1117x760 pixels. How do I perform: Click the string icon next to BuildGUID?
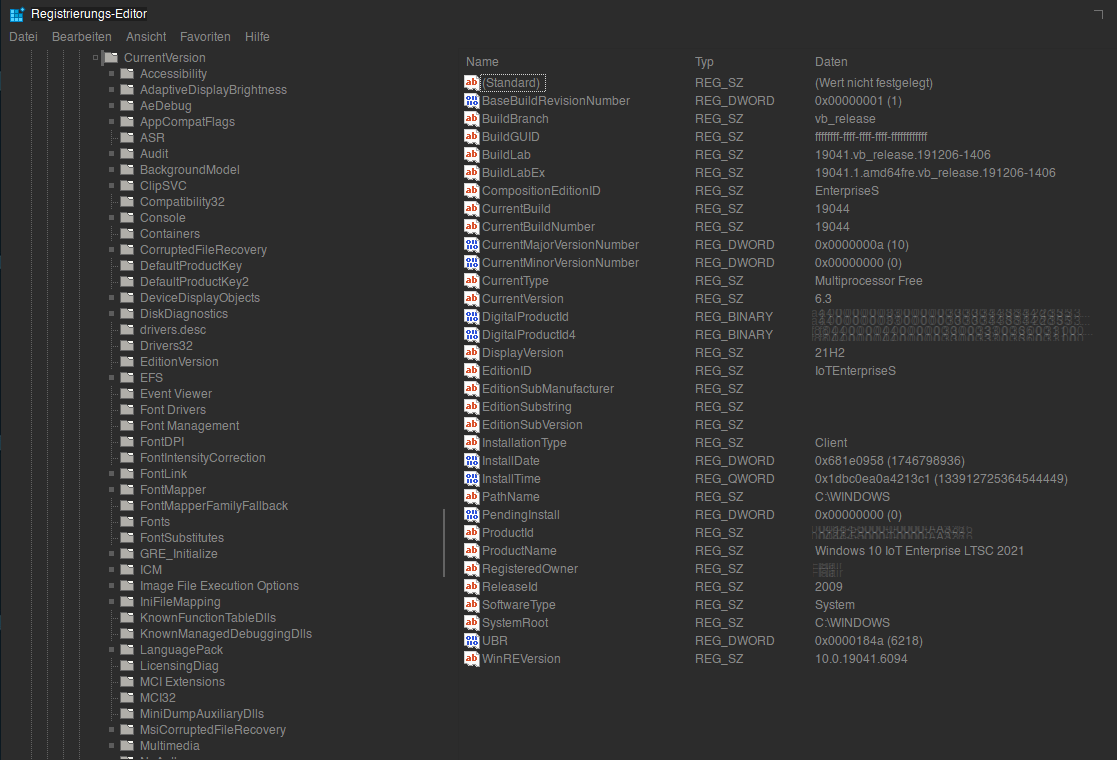(x=472, y=136)
